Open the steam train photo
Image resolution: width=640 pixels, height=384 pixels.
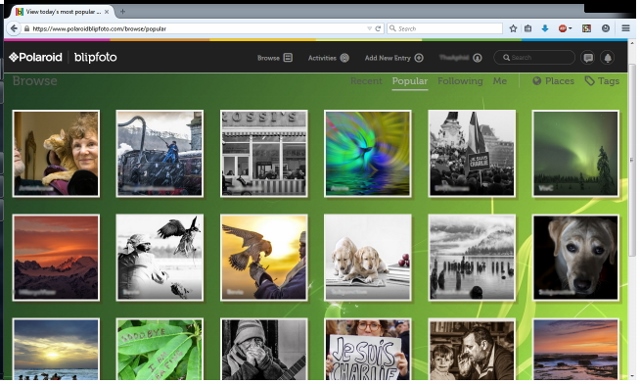coord(160,153)
